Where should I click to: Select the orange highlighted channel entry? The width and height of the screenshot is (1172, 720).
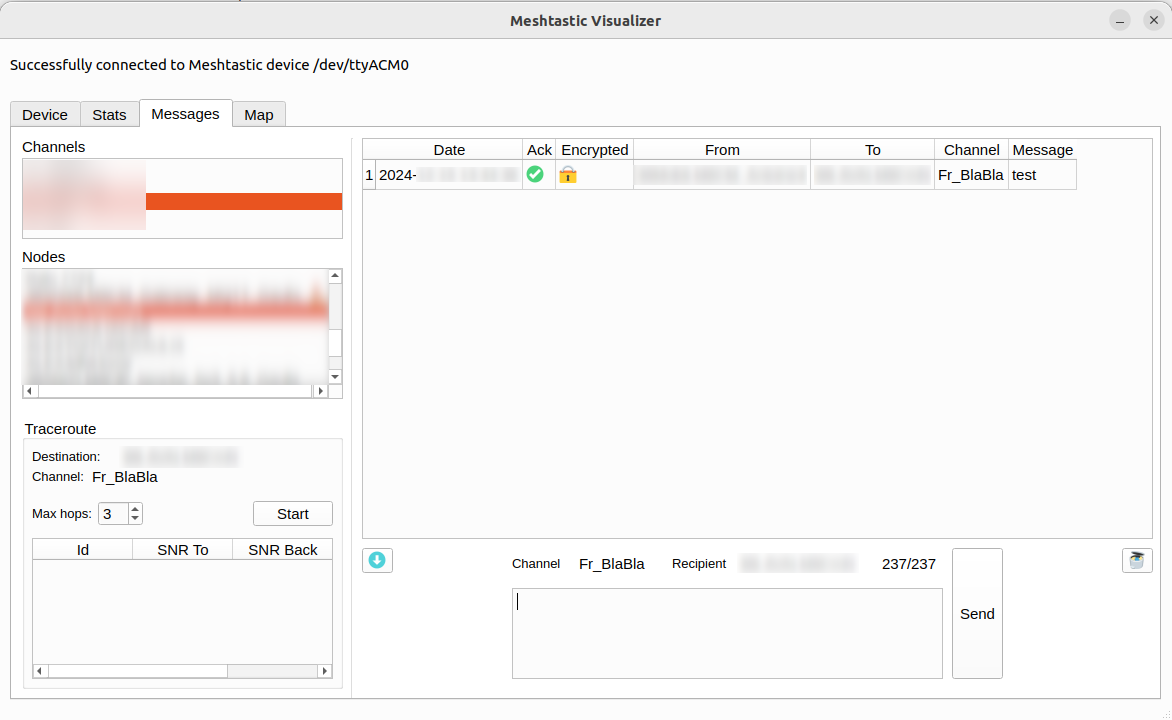point(182,201)
